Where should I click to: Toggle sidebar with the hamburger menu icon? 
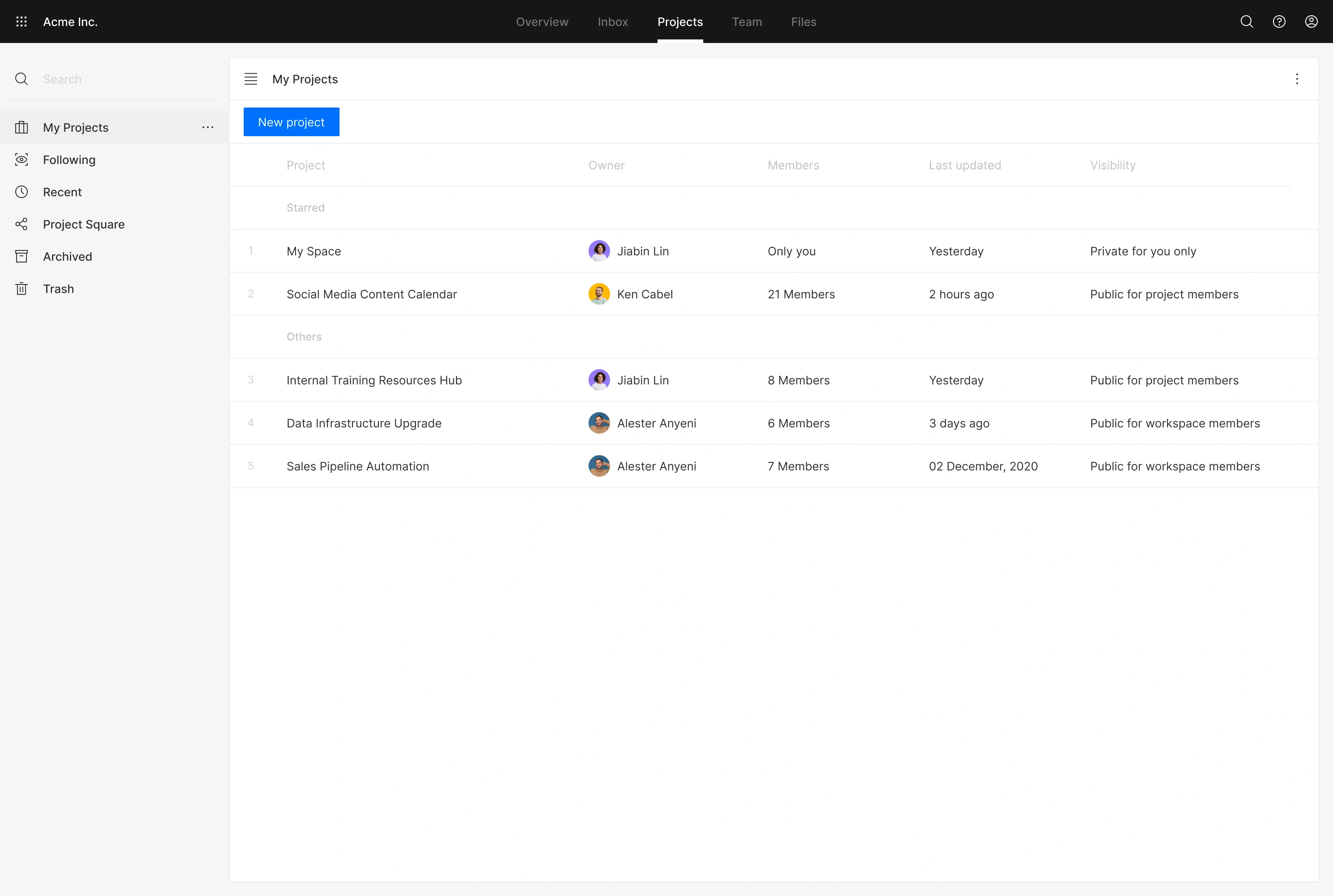pyautogui.click(x=251, y=79)
